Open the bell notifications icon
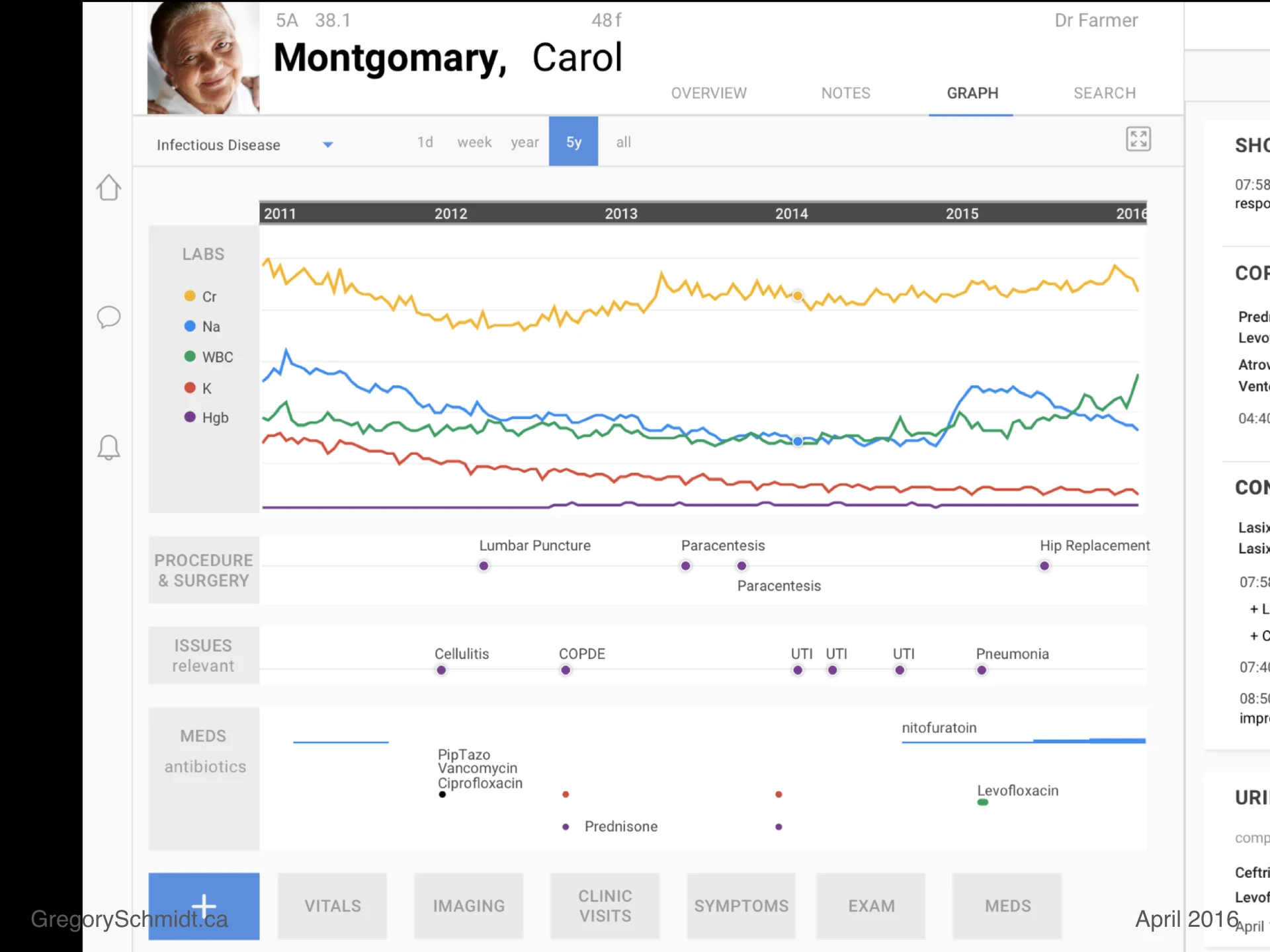Screen dimensions: 1270x952 coord(108,448)
